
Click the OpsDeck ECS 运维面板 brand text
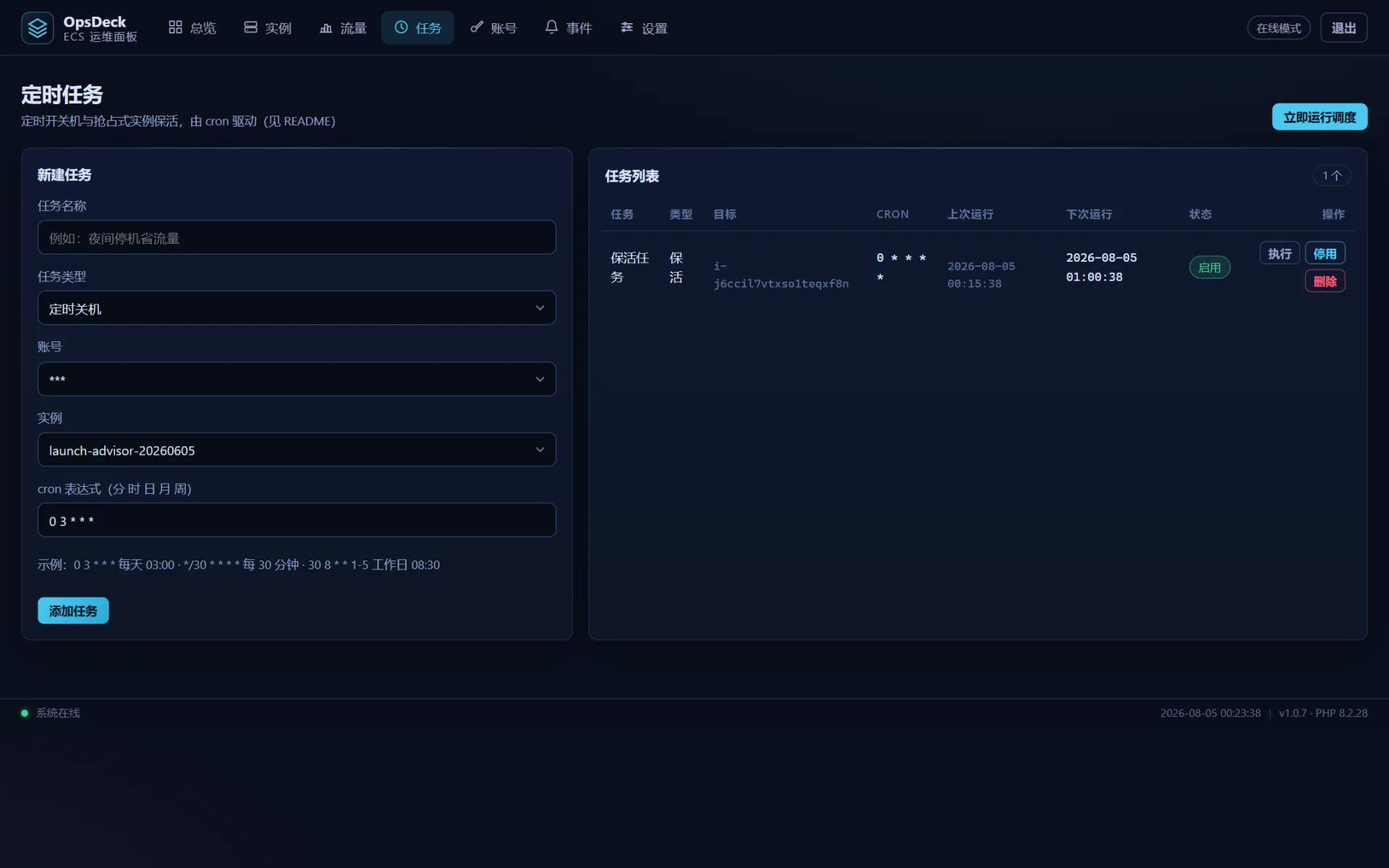click(100, 29)
